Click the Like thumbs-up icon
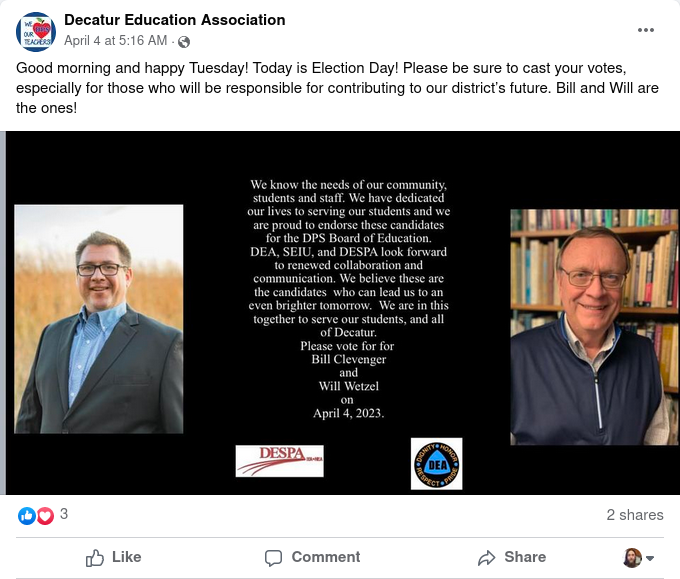The image size is (680, 579). point(95,558)
